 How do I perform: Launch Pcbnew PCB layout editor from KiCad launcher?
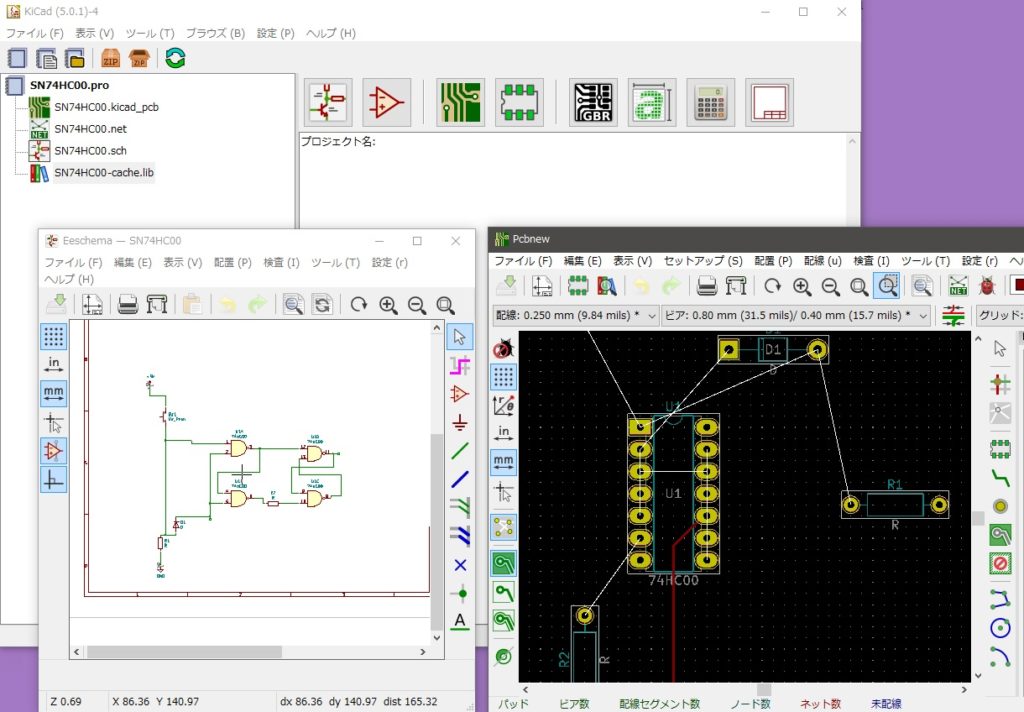[x=460, y=103]
